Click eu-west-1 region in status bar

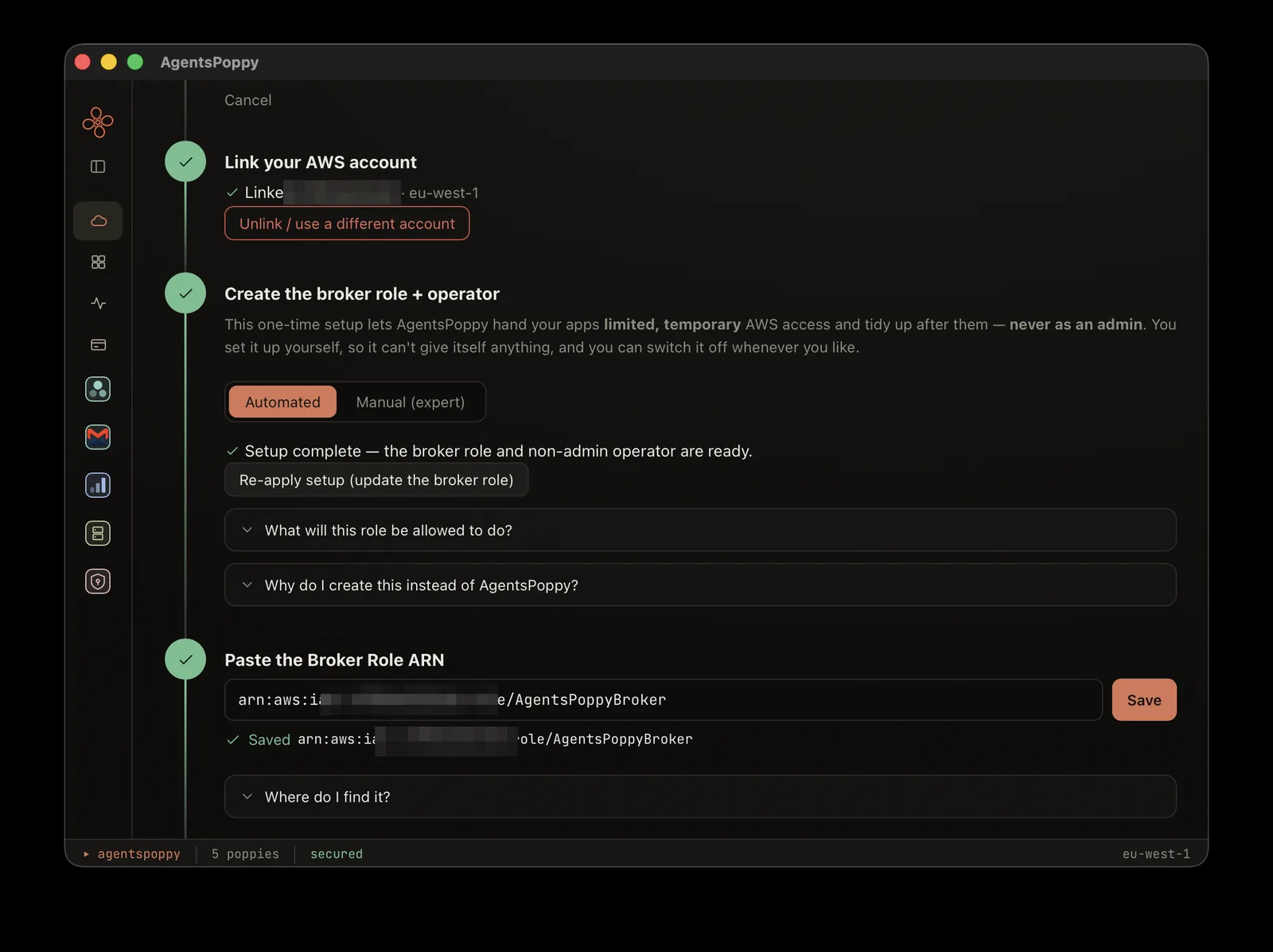click(1156, 853)
